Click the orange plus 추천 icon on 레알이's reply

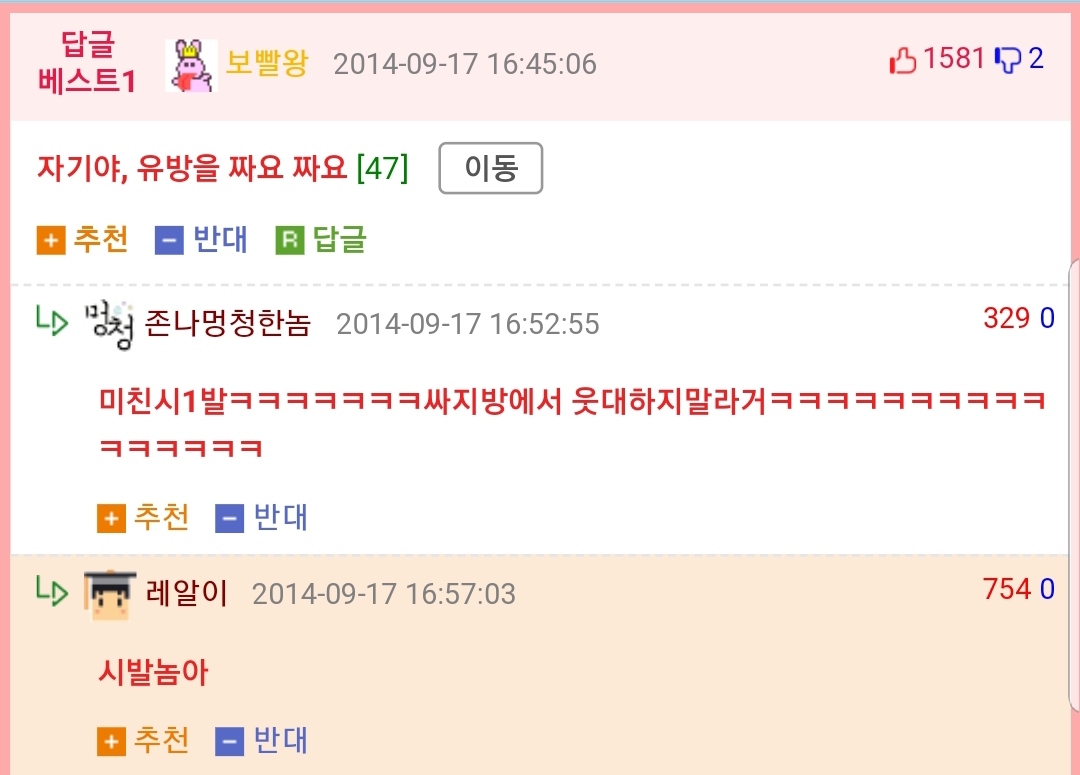click(112, 741)
